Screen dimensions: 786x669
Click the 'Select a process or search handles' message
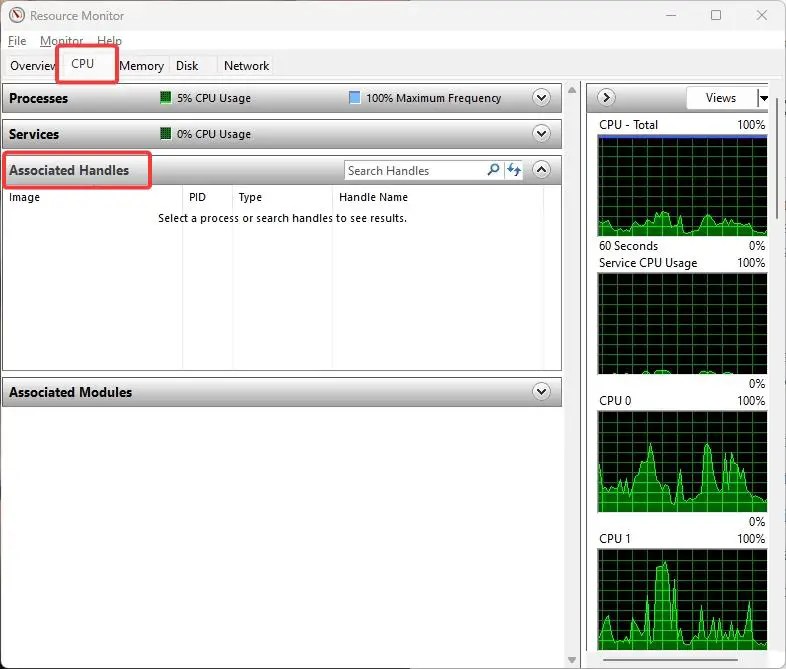click(x=282, y=218)
